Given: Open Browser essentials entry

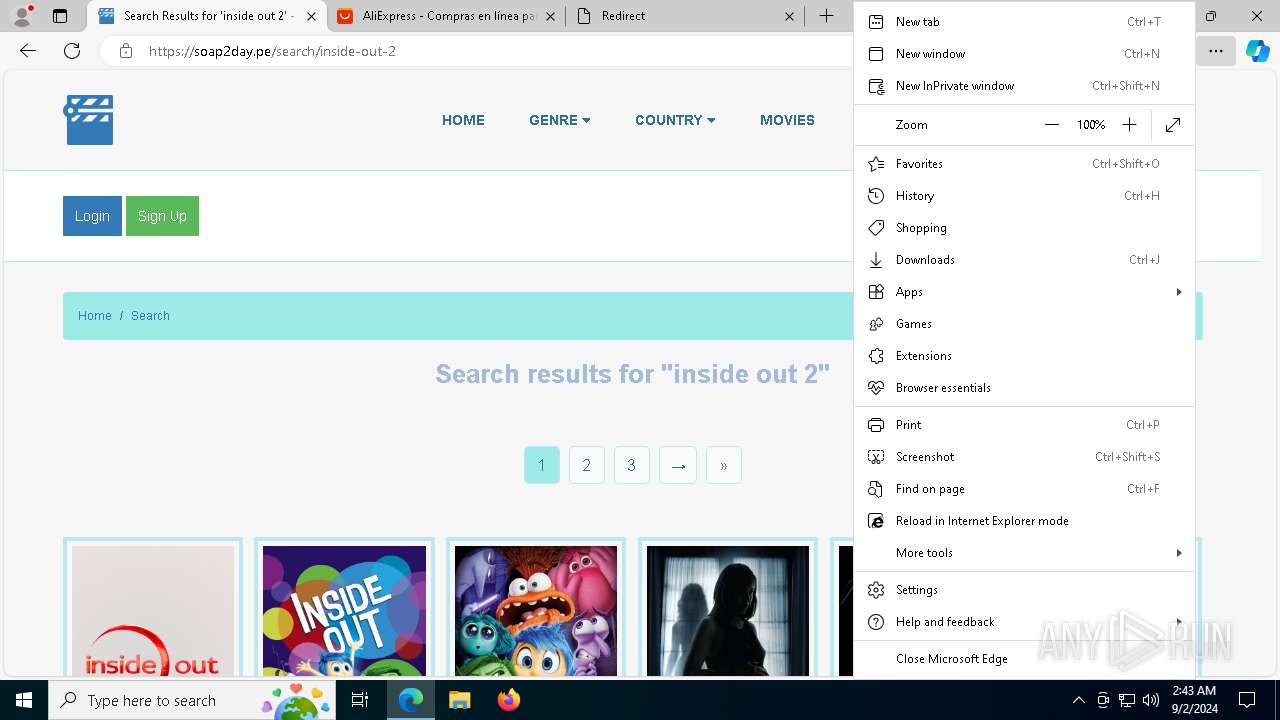Looking at the screenshot, I should (1024, 388).
